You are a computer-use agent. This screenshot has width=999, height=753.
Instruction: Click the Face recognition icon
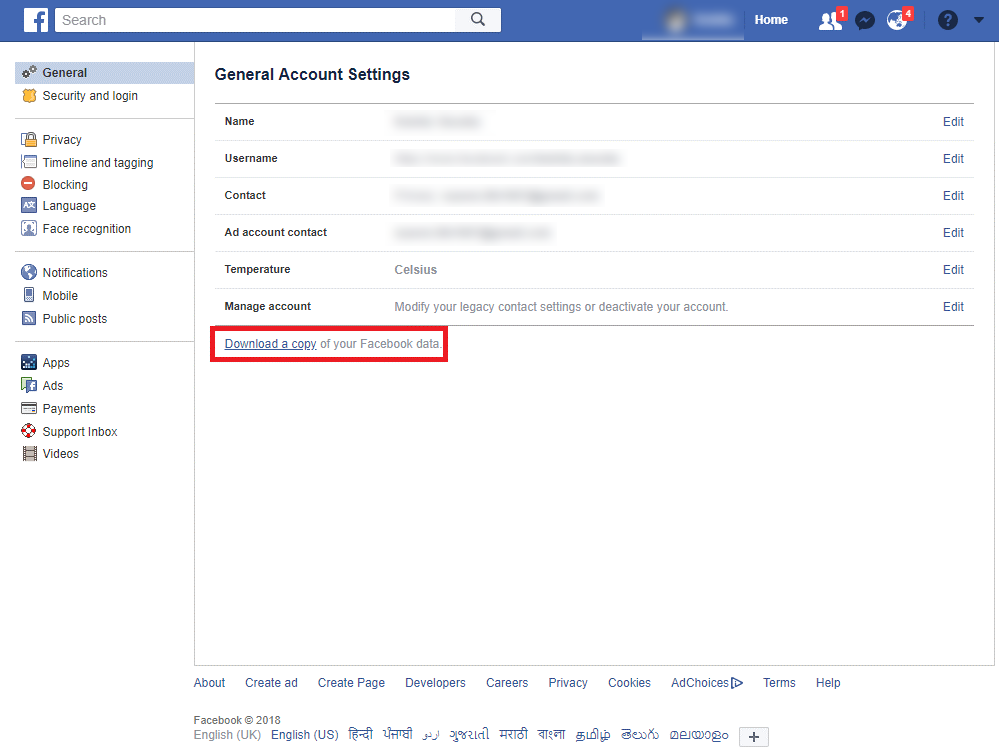[29, 228]
